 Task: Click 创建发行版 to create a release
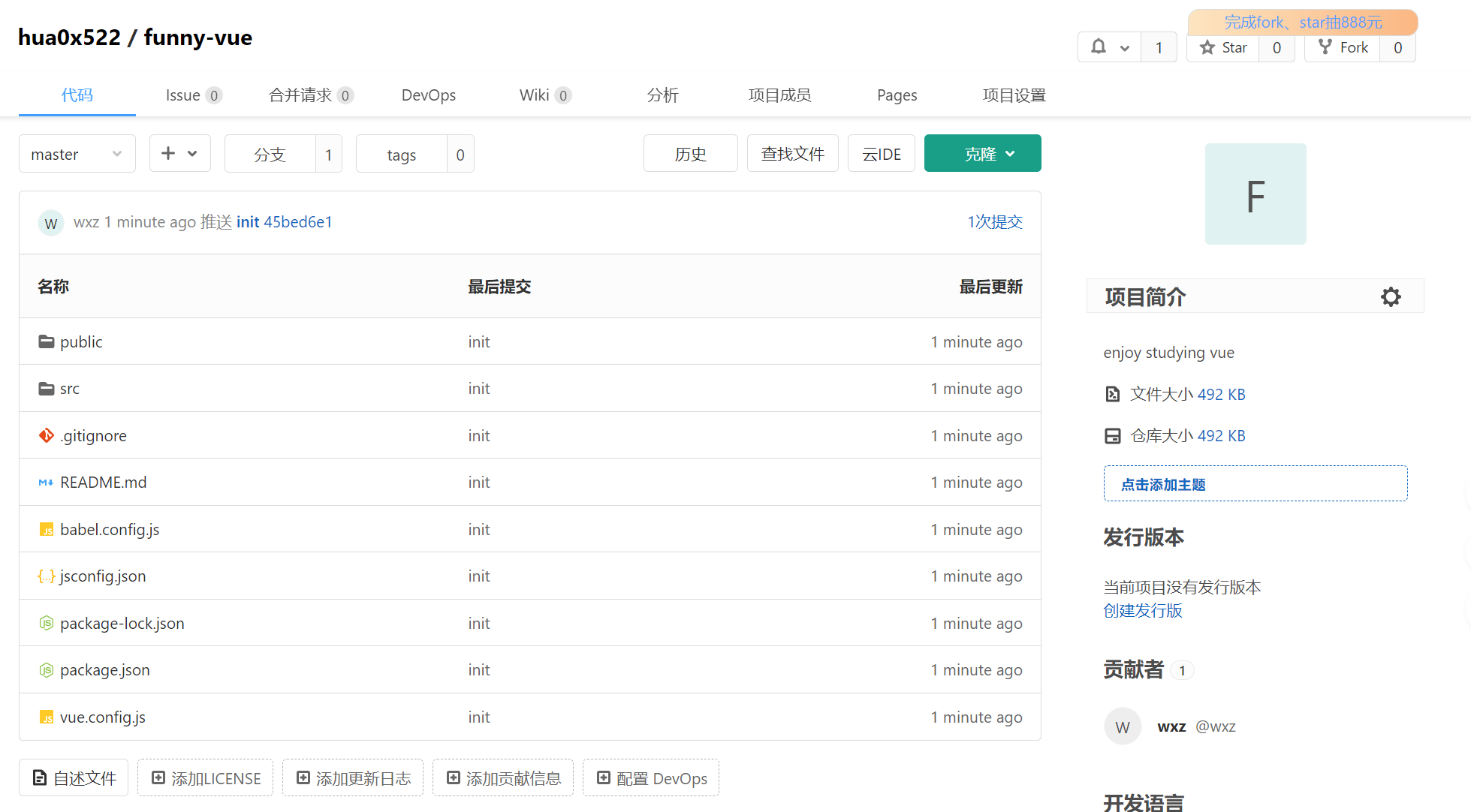[1142, 611]
